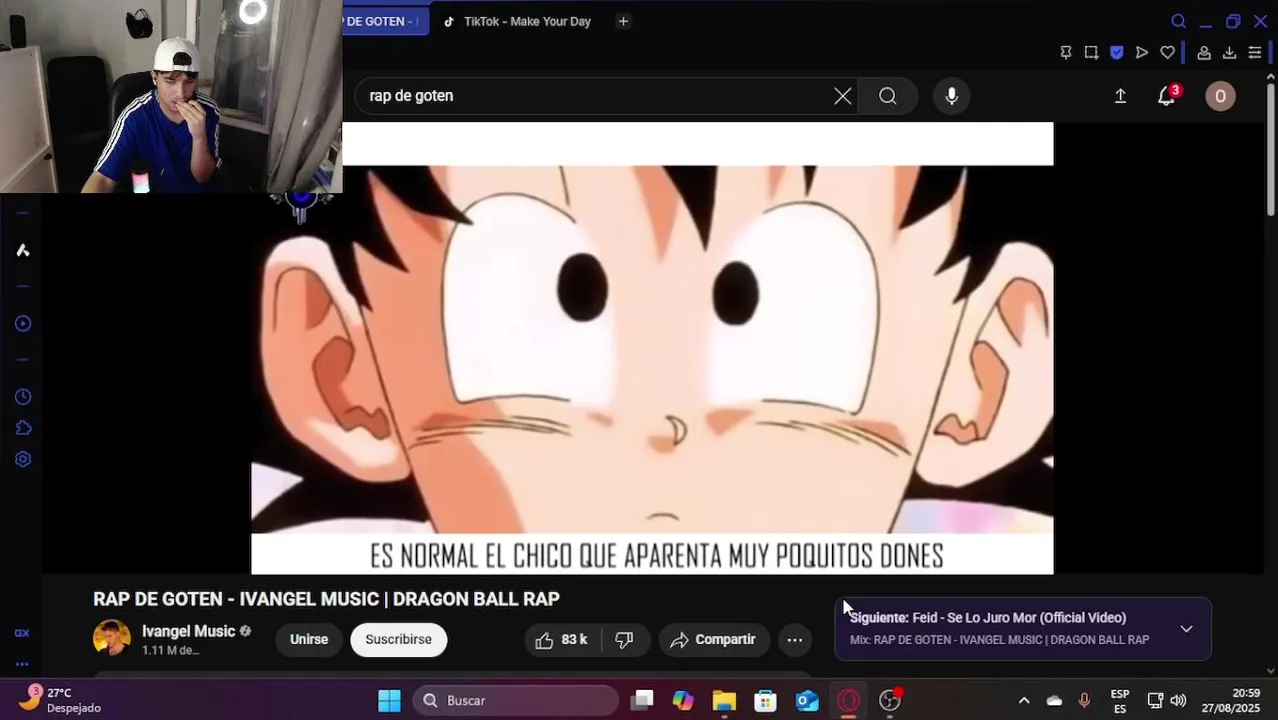Click the tray microphone icon
The height and width of the screenshot is (720, 1278).
(x=1084, y=700)
